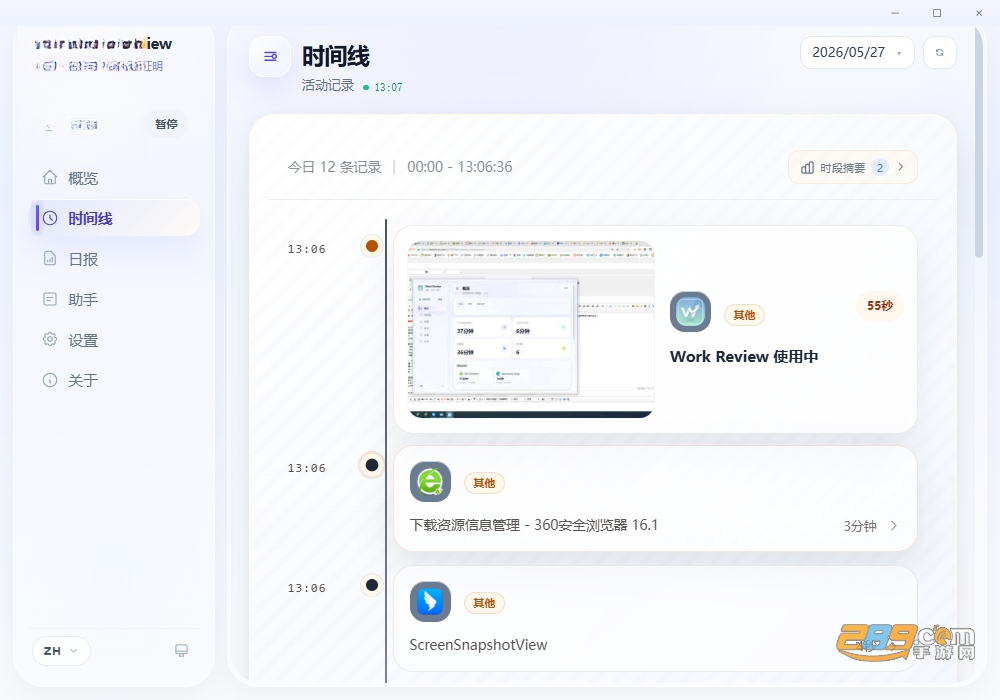Expand the 360安全浏览器 record chevron
Viewport: 1000px width, 700px height.
point(893,525)
